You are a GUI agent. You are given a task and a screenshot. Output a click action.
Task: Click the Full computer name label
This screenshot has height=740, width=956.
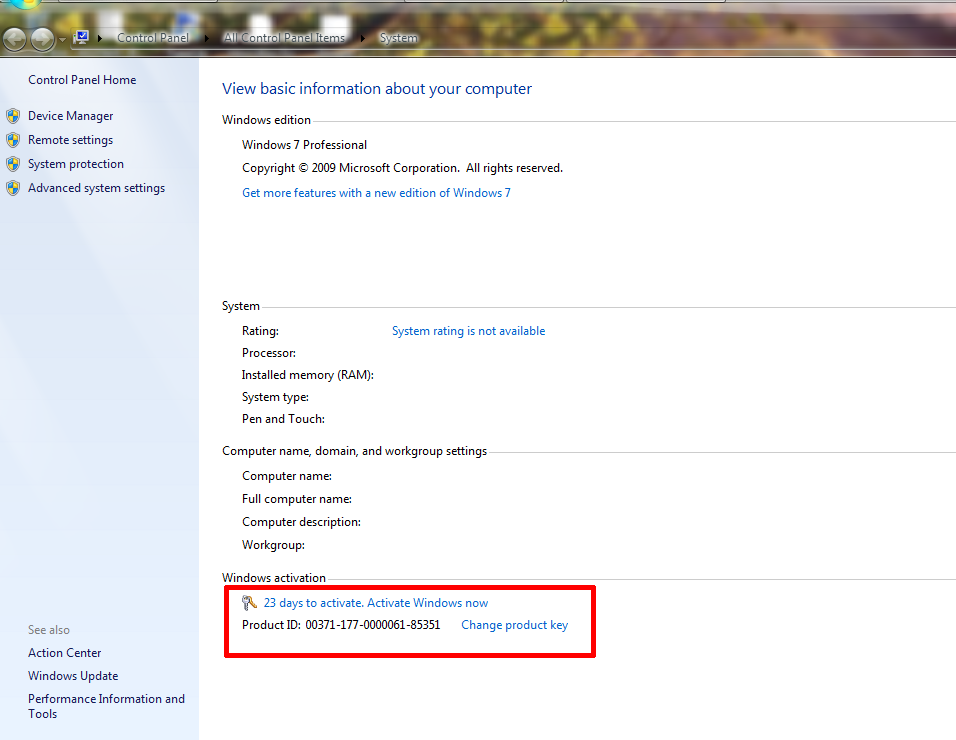click(297, 499)
